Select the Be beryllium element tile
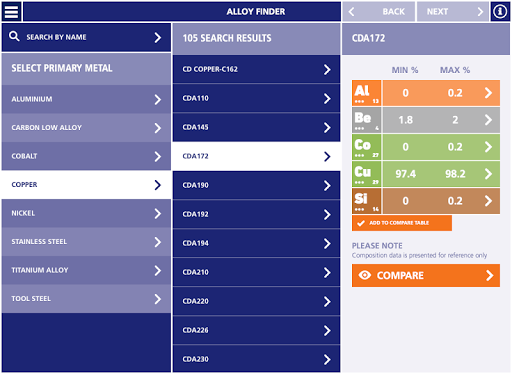The width and height of the screenshot is (512, 374). pyautogui.click(x=367, y=120)
